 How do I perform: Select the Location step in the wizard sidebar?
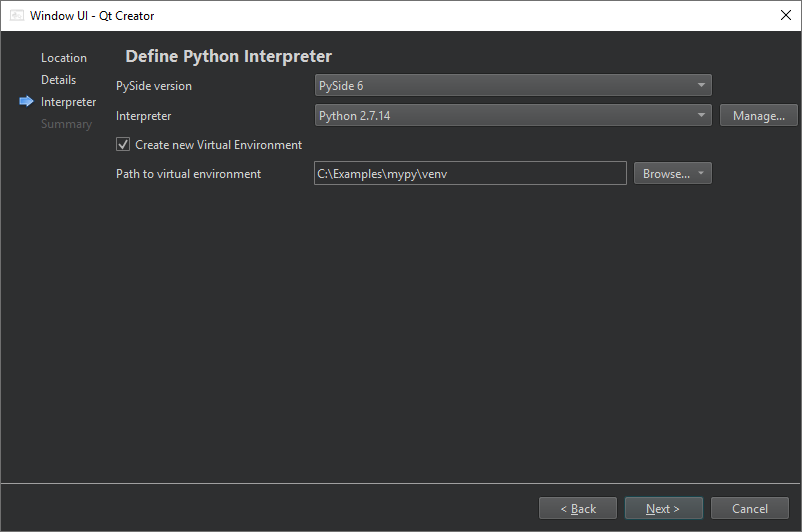pos(64,58)
